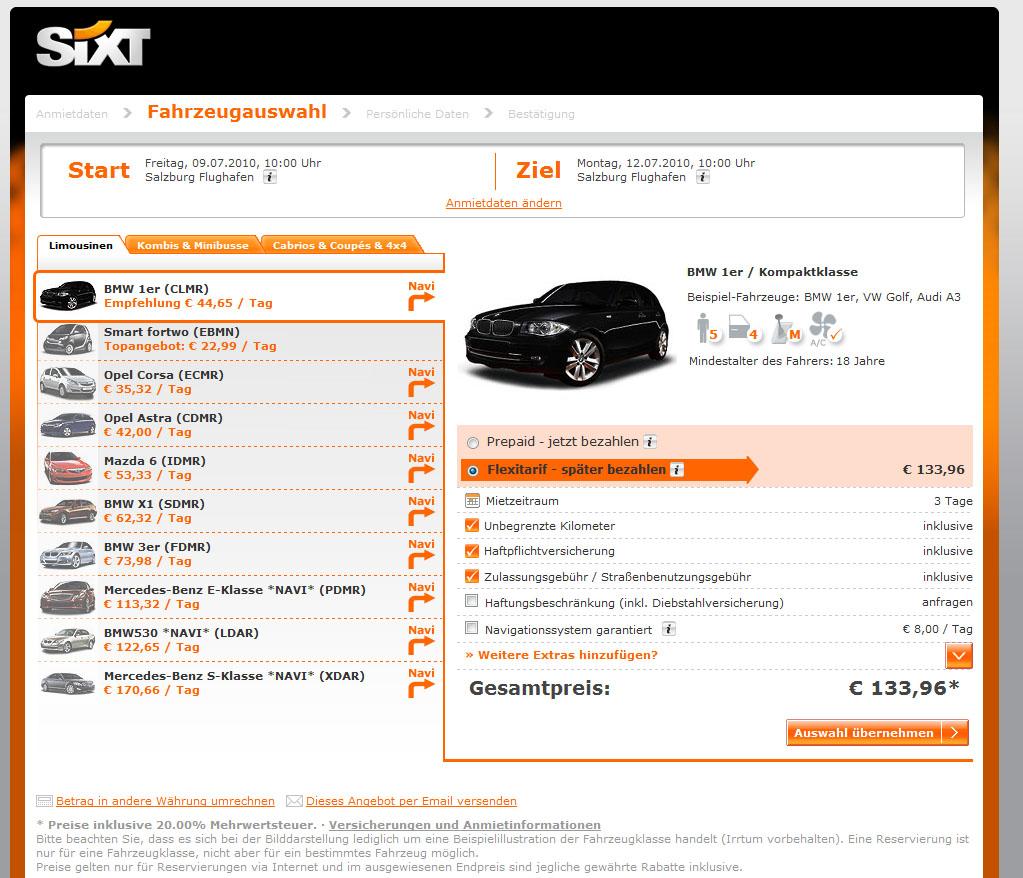Check the Navigationssystem garantiert checkbox
1023x878 pixels.
point(471,628)
